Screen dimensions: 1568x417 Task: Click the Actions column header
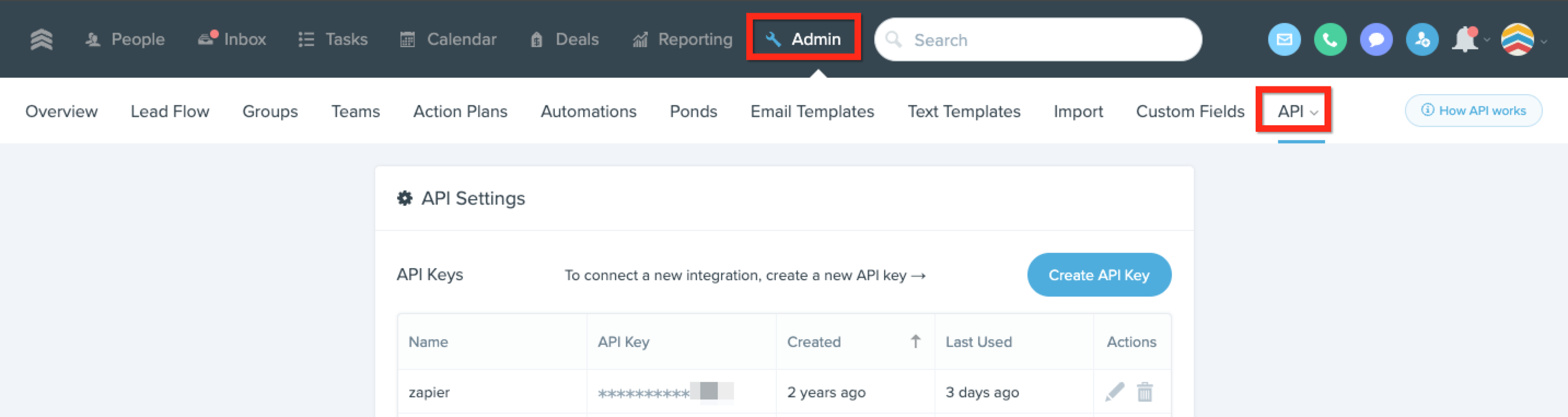tap(1131, 341)
